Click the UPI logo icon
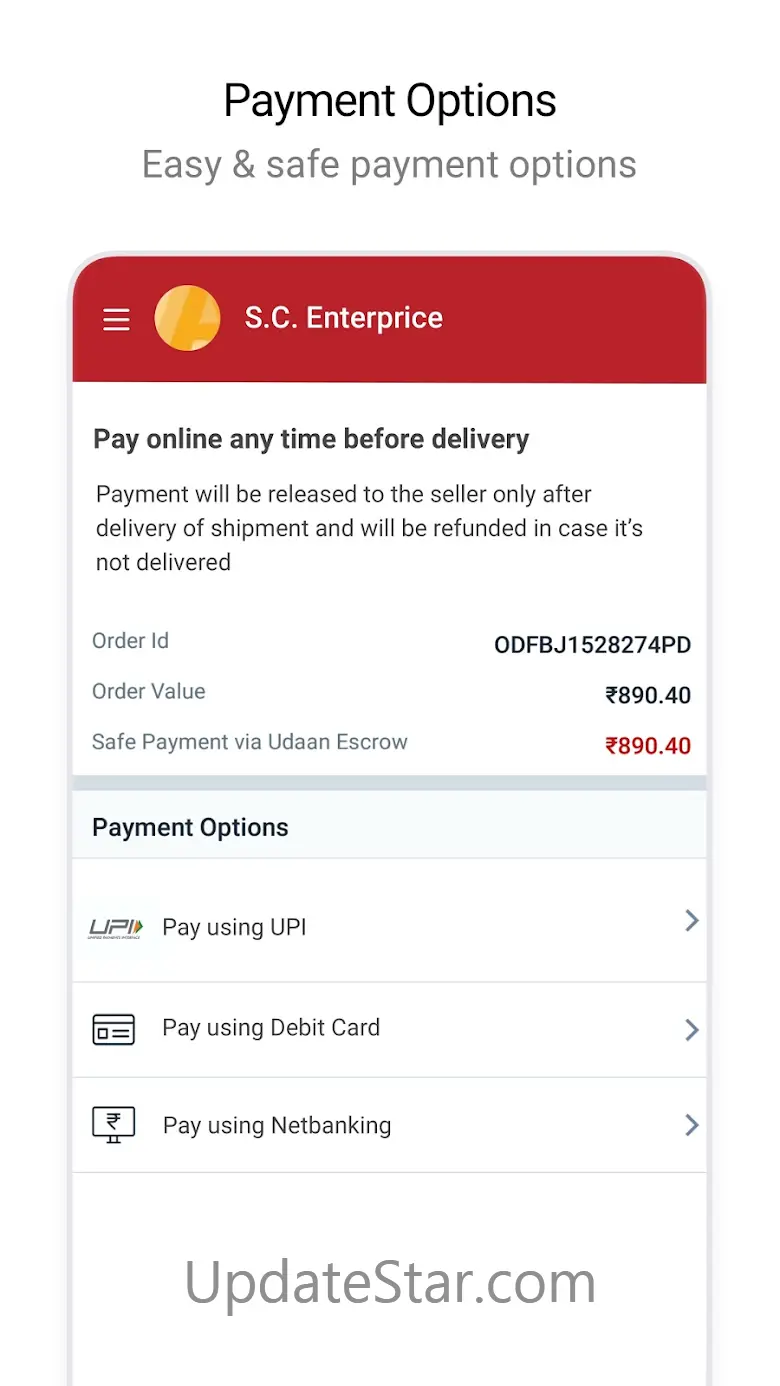780x1386 pixels. coord(116,928)
